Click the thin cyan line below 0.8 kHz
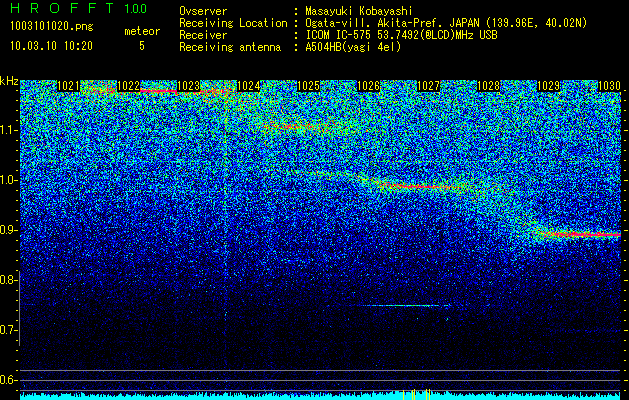 (x=406, y=306)
